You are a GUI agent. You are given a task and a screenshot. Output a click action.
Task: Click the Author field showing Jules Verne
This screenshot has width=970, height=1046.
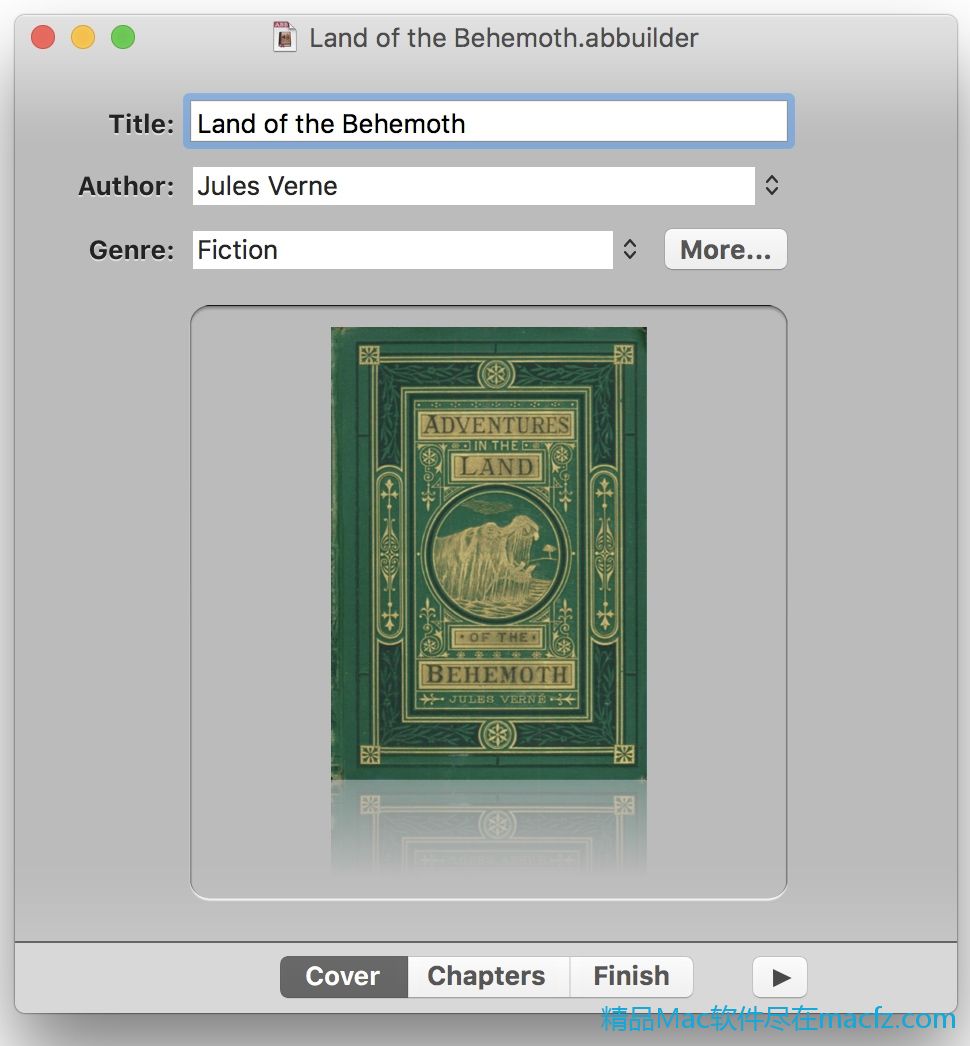[472, 186]
